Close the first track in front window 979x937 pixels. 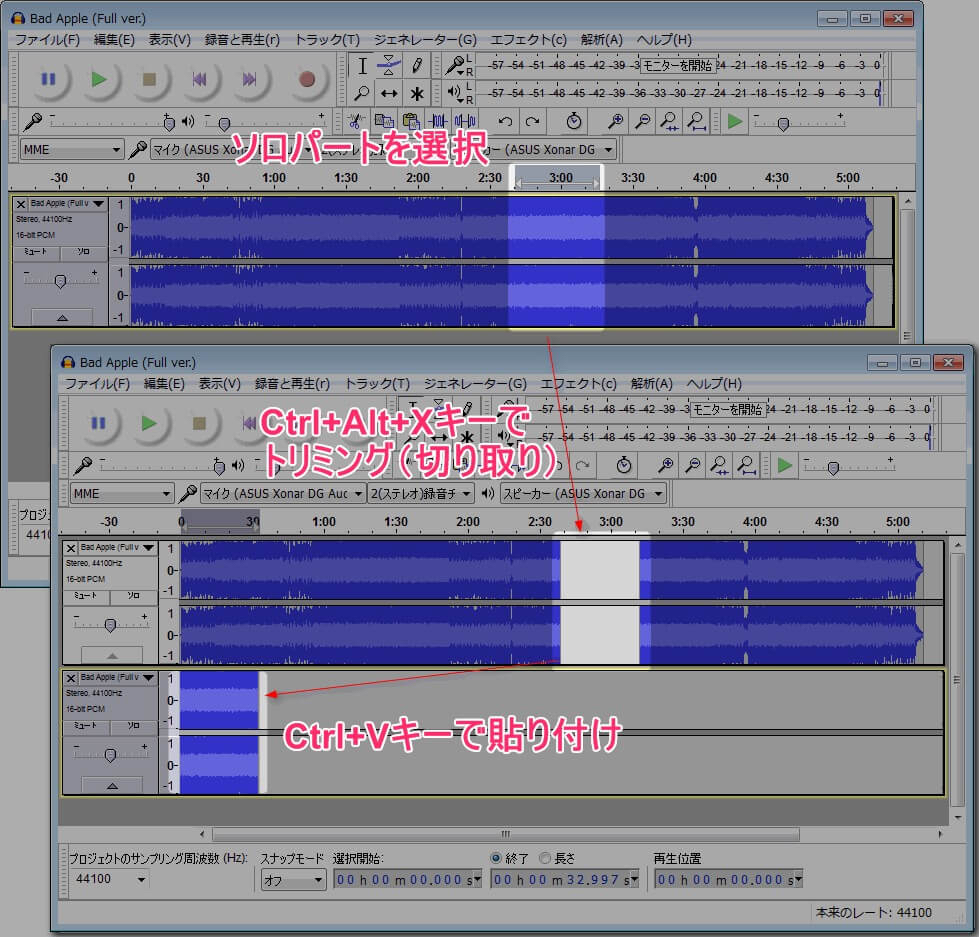pos(71,548)
